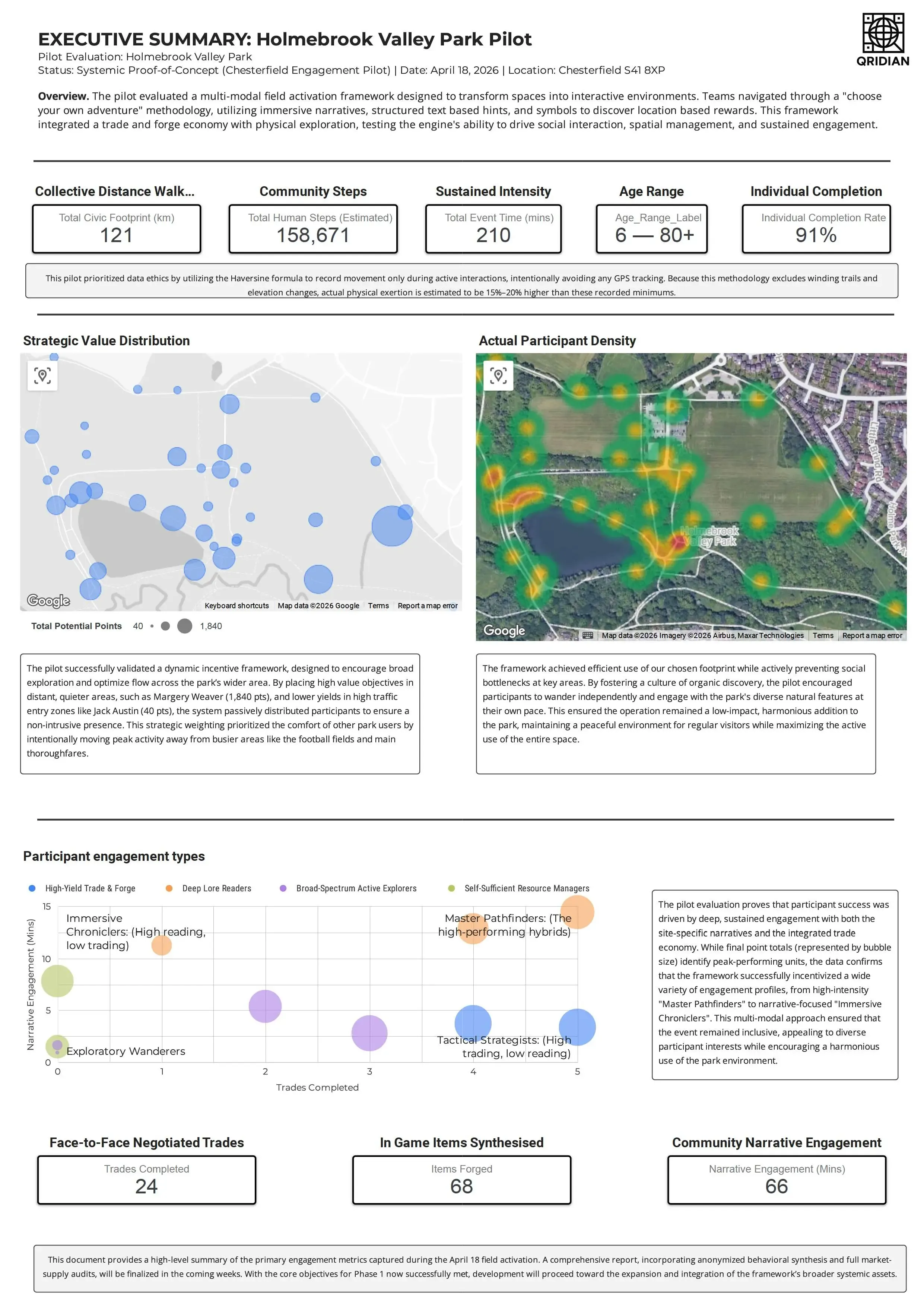Click Google logo on Strategic Value map

48,600
